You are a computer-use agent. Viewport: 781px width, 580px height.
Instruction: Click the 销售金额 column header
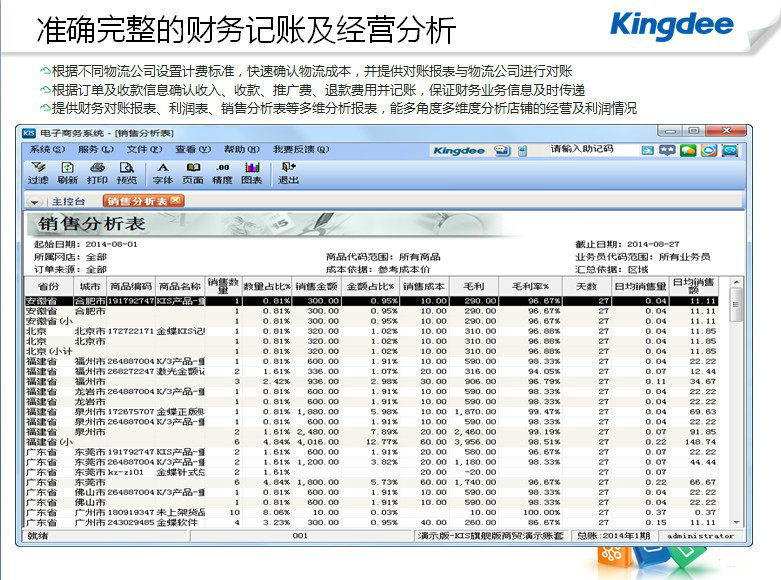(x=316, y=287)
